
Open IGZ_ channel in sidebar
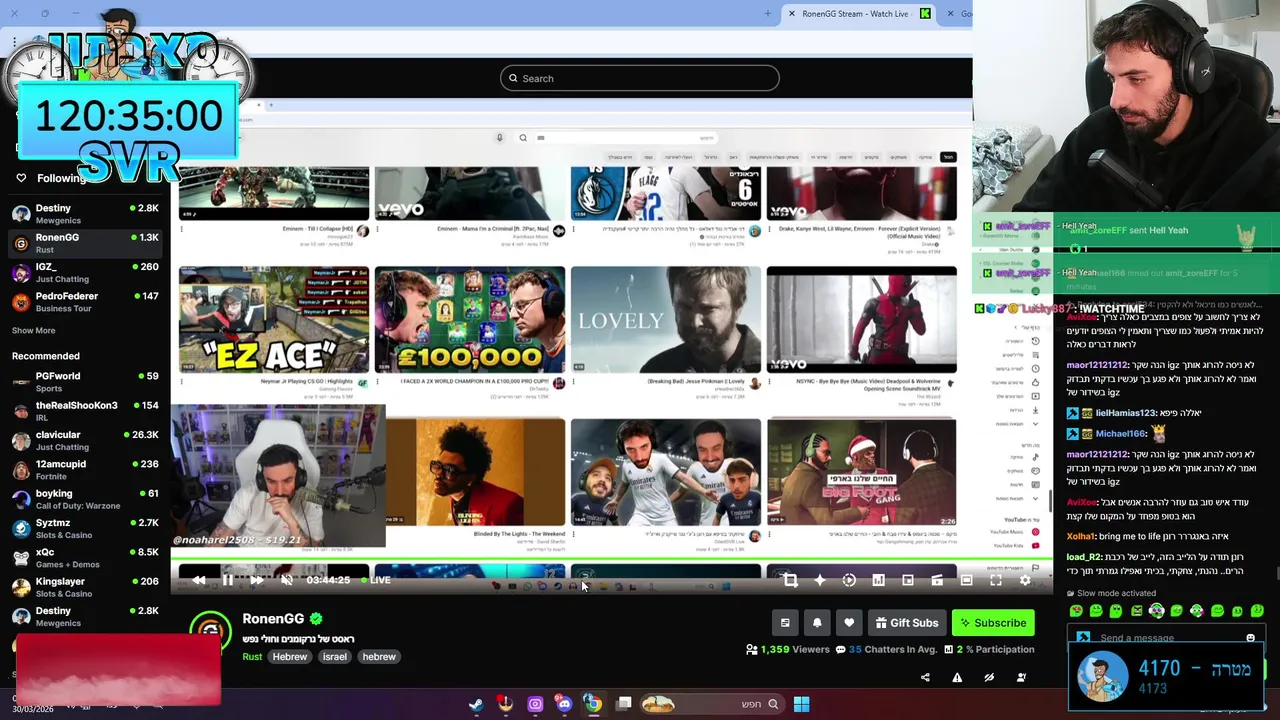coord(85,272)
